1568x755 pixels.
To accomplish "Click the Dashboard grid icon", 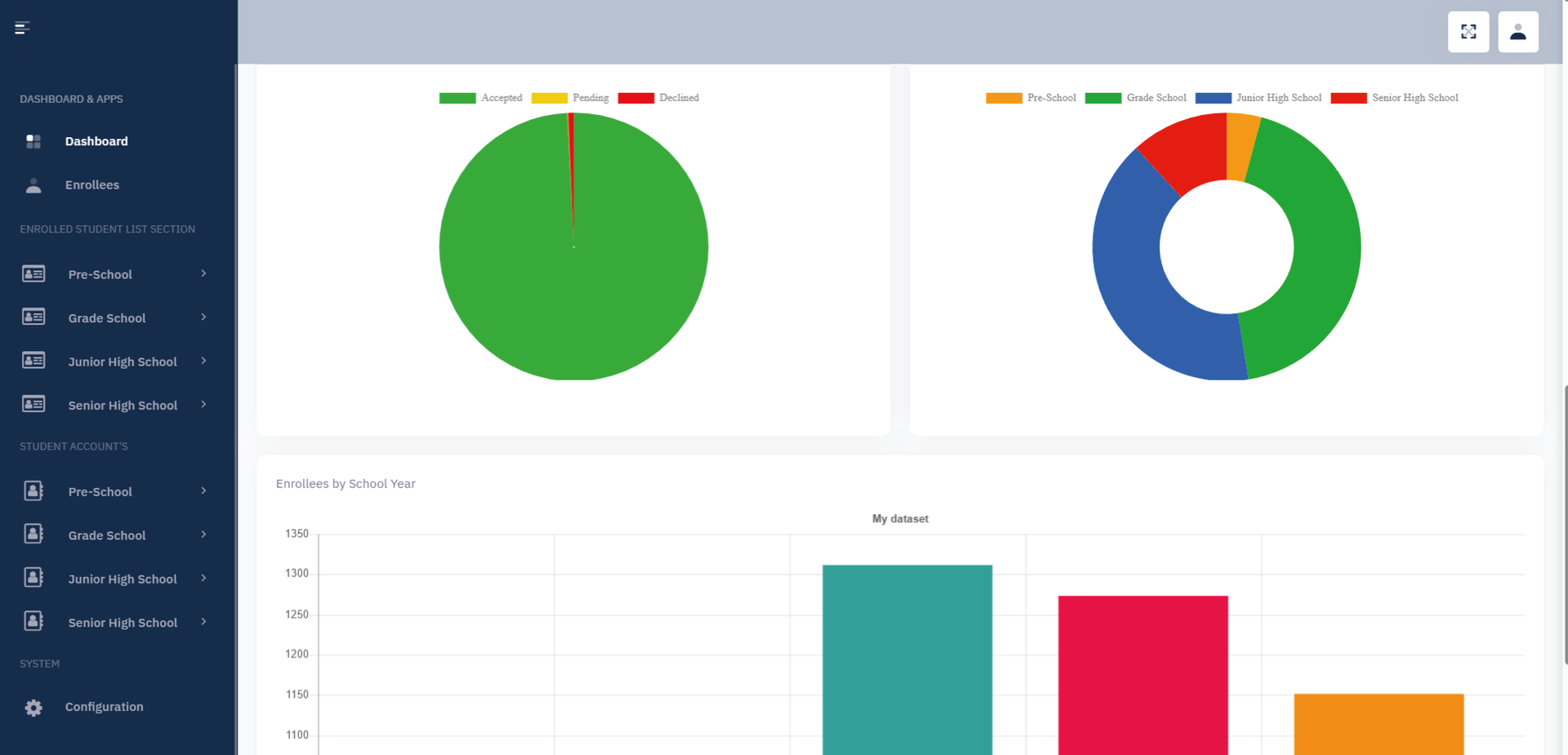I will (33, 141).
